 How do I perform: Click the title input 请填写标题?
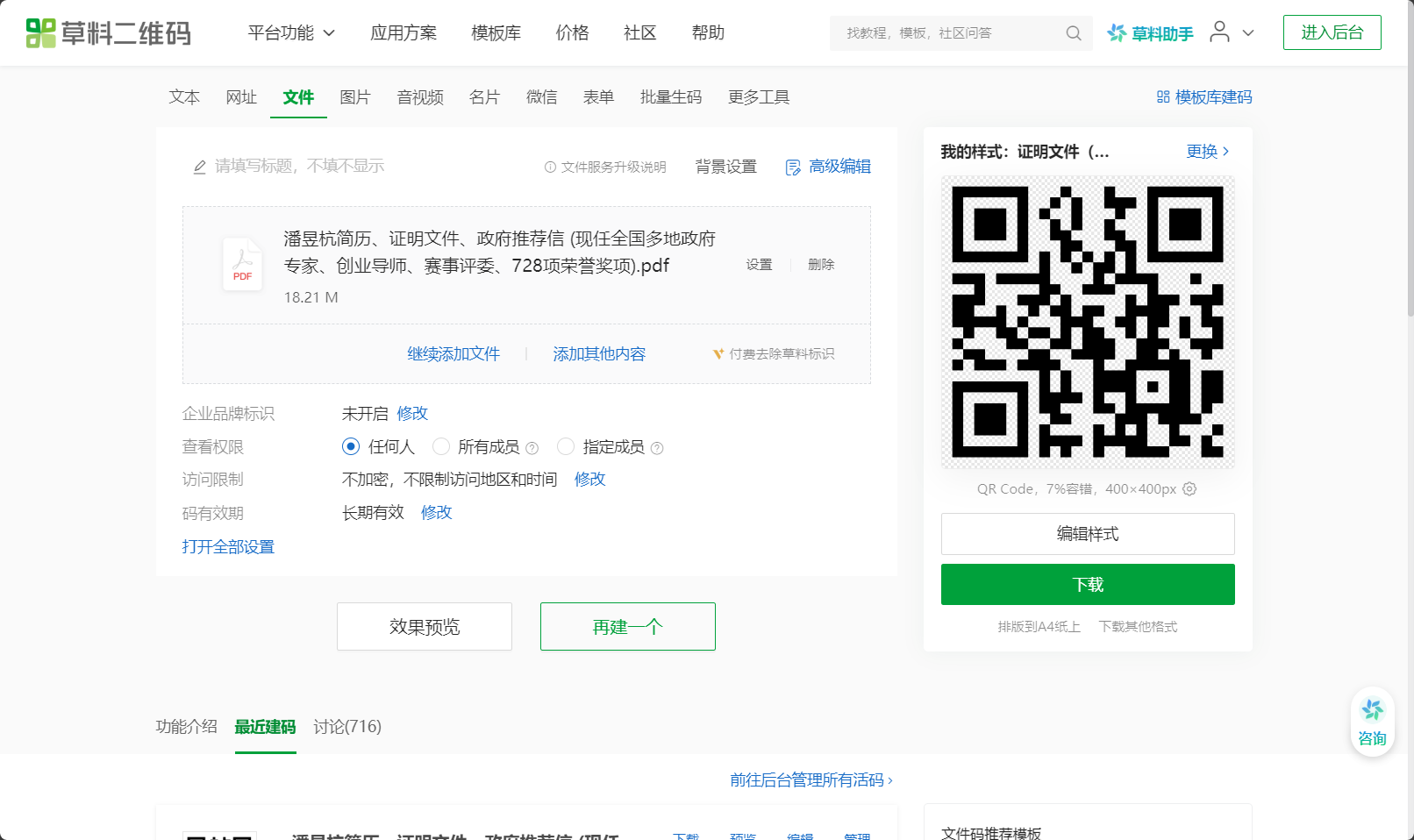point(300,167)
